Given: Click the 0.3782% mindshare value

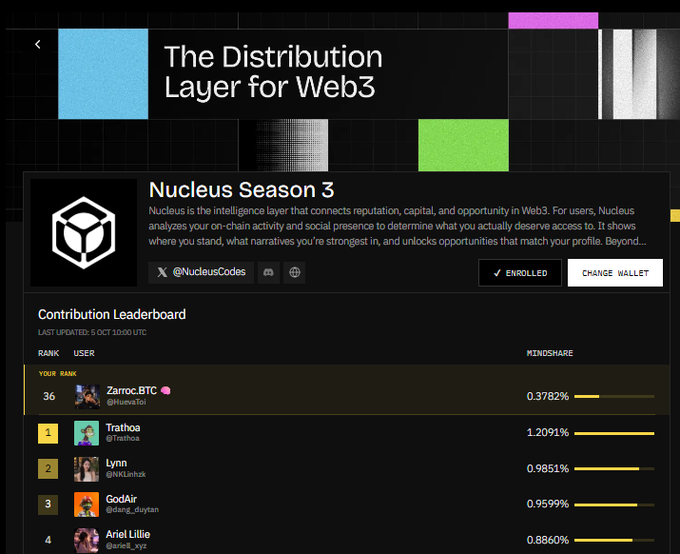Looking at the screenshot, I should pyautogui.click(x=547, y=397).
